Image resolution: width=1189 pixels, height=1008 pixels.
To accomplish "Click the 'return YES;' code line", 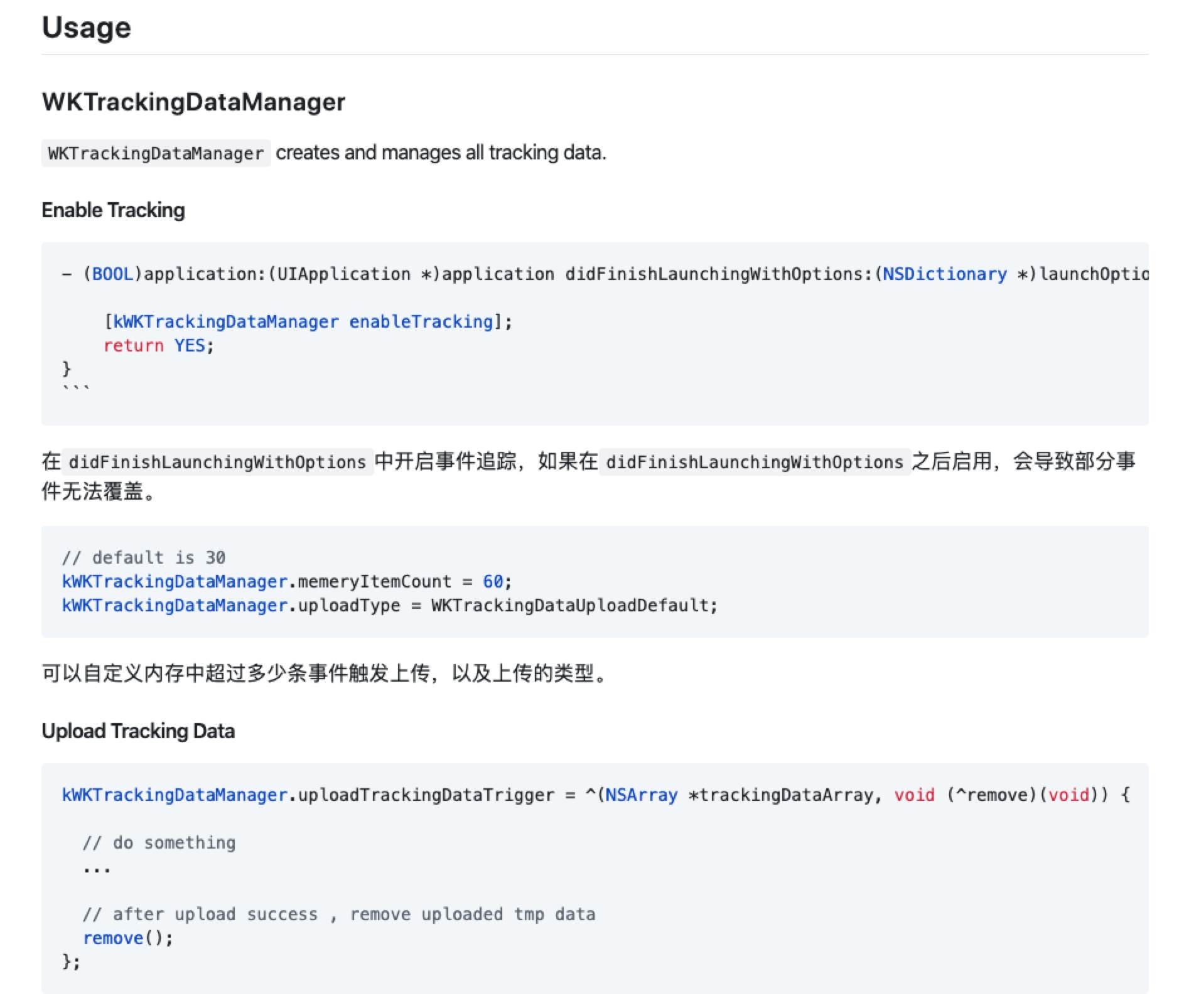I will point(159,346).
